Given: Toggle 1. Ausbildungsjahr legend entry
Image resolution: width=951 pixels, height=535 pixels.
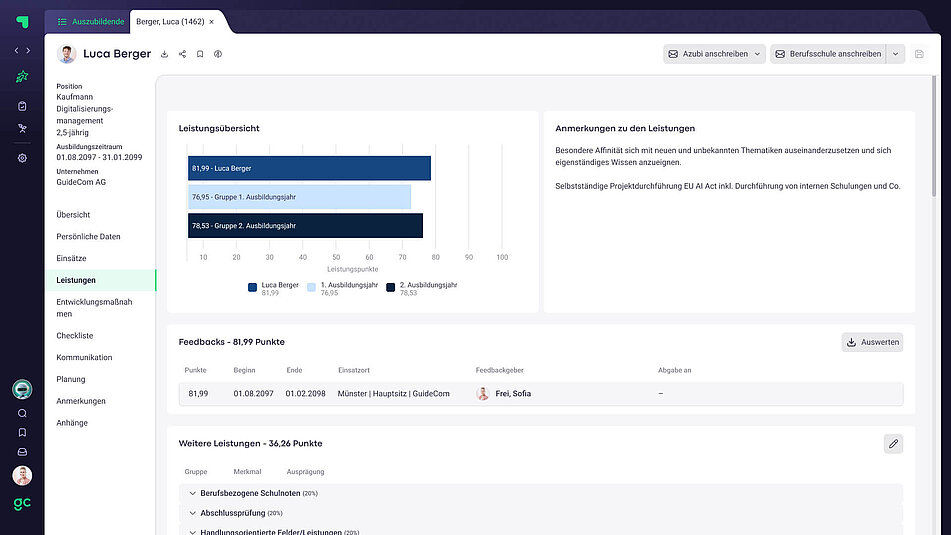Looking at the screenshot, I should (341, 287).
